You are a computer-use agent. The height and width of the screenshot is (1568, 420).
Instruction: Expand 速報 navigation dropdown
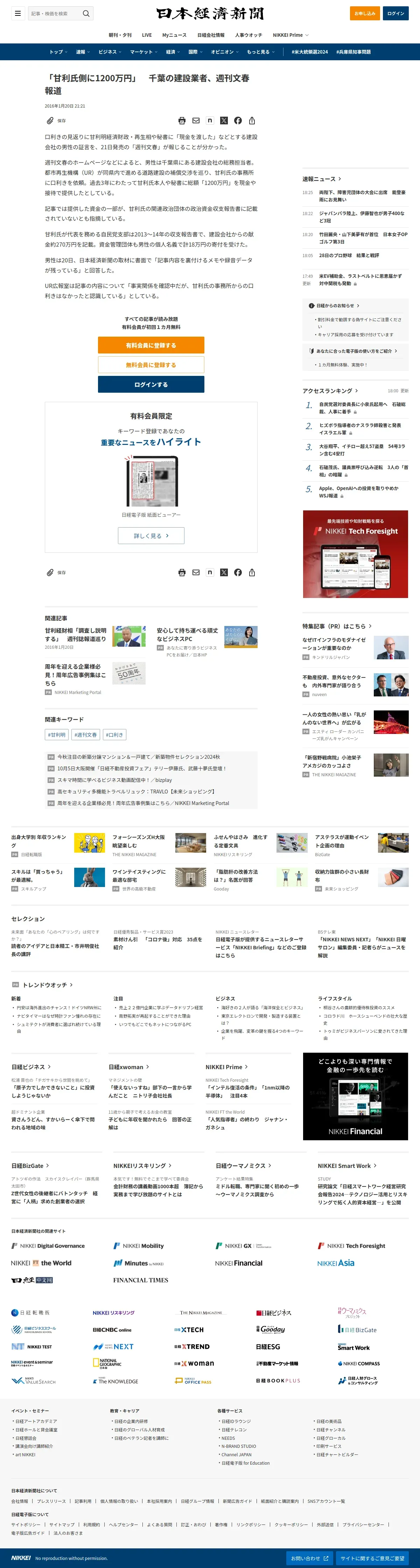[x=83, y=52]
